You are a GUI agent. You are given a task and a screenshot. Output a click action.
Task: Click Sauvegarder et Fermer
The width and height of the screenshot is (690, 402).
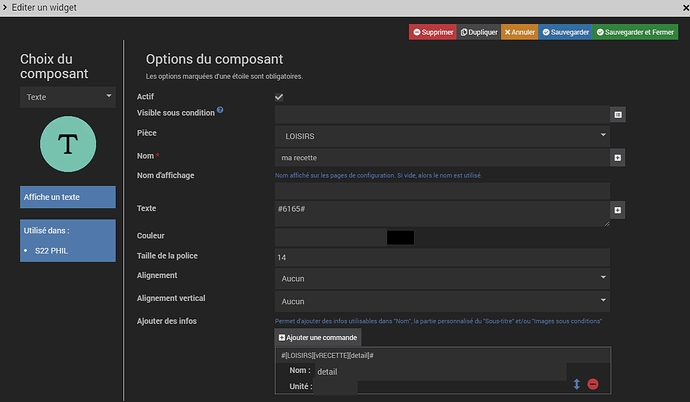[x=635, y=32]
